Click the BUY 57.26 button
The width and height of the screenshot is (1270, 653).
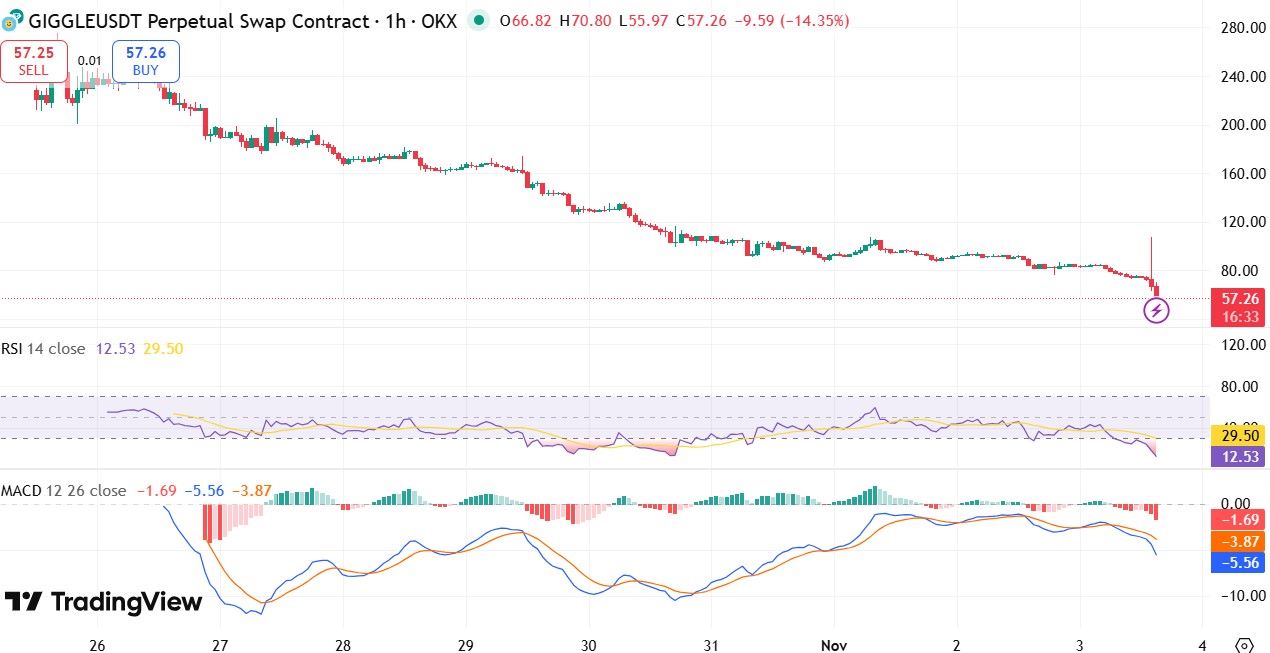145,60
